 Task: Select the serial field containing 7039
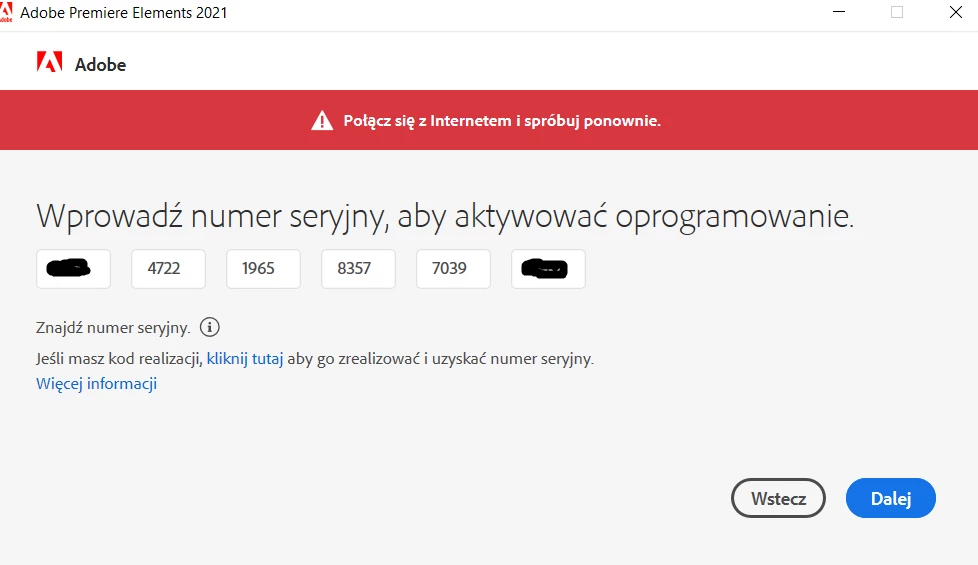click(453, 269)
